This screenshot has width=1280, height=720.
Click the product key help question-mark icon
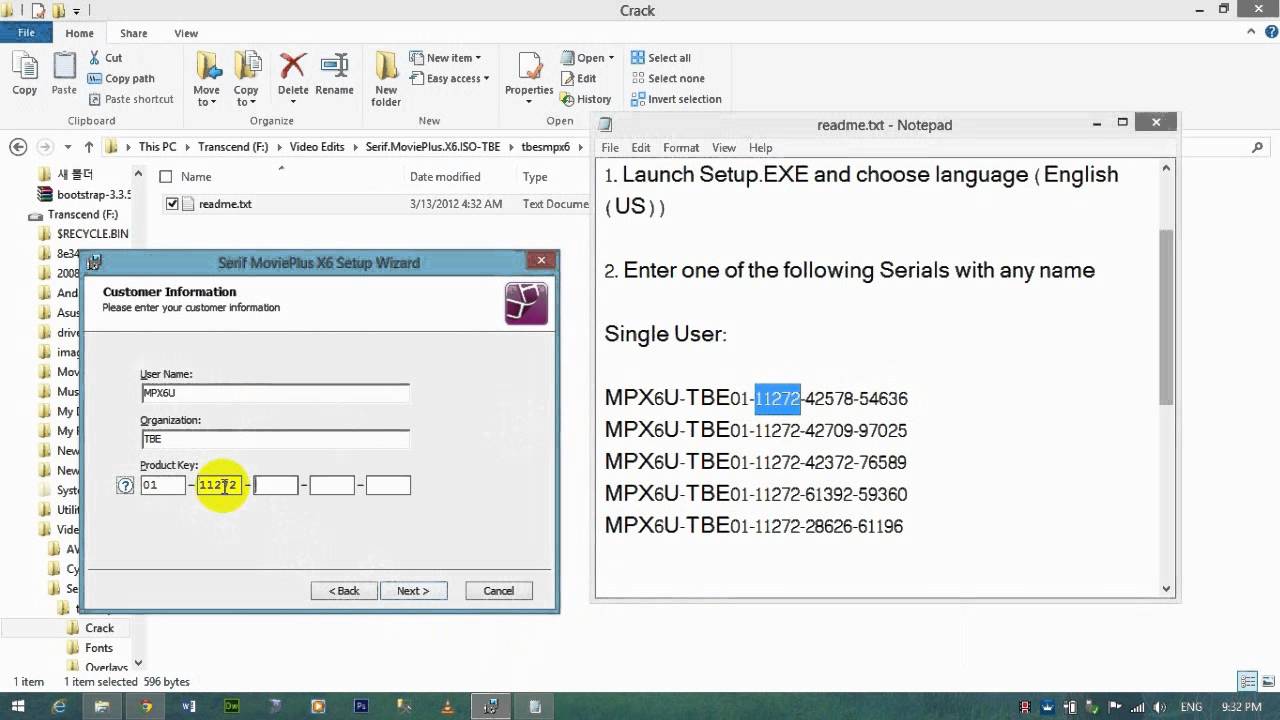[125, 486]
